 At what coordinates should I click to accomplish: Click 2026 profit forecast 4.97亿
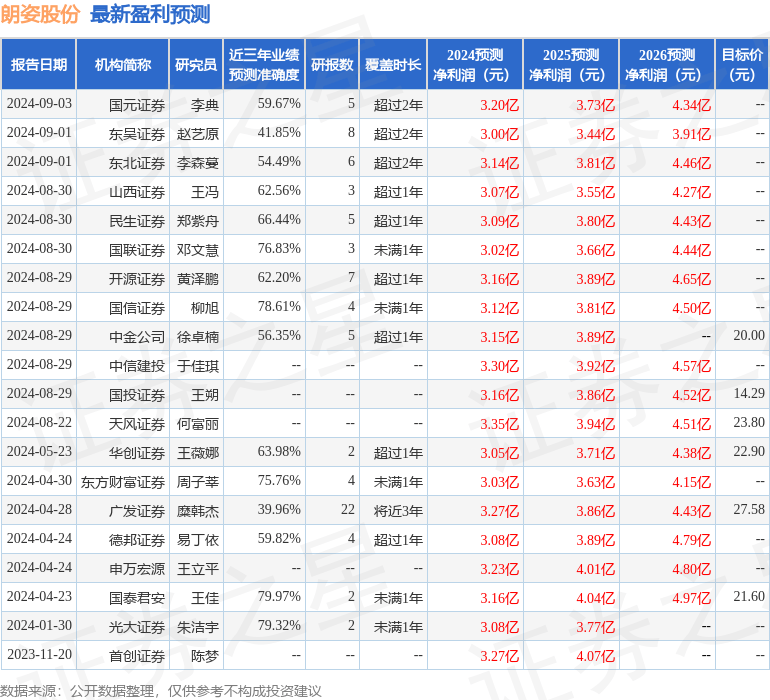pos(692,598)
